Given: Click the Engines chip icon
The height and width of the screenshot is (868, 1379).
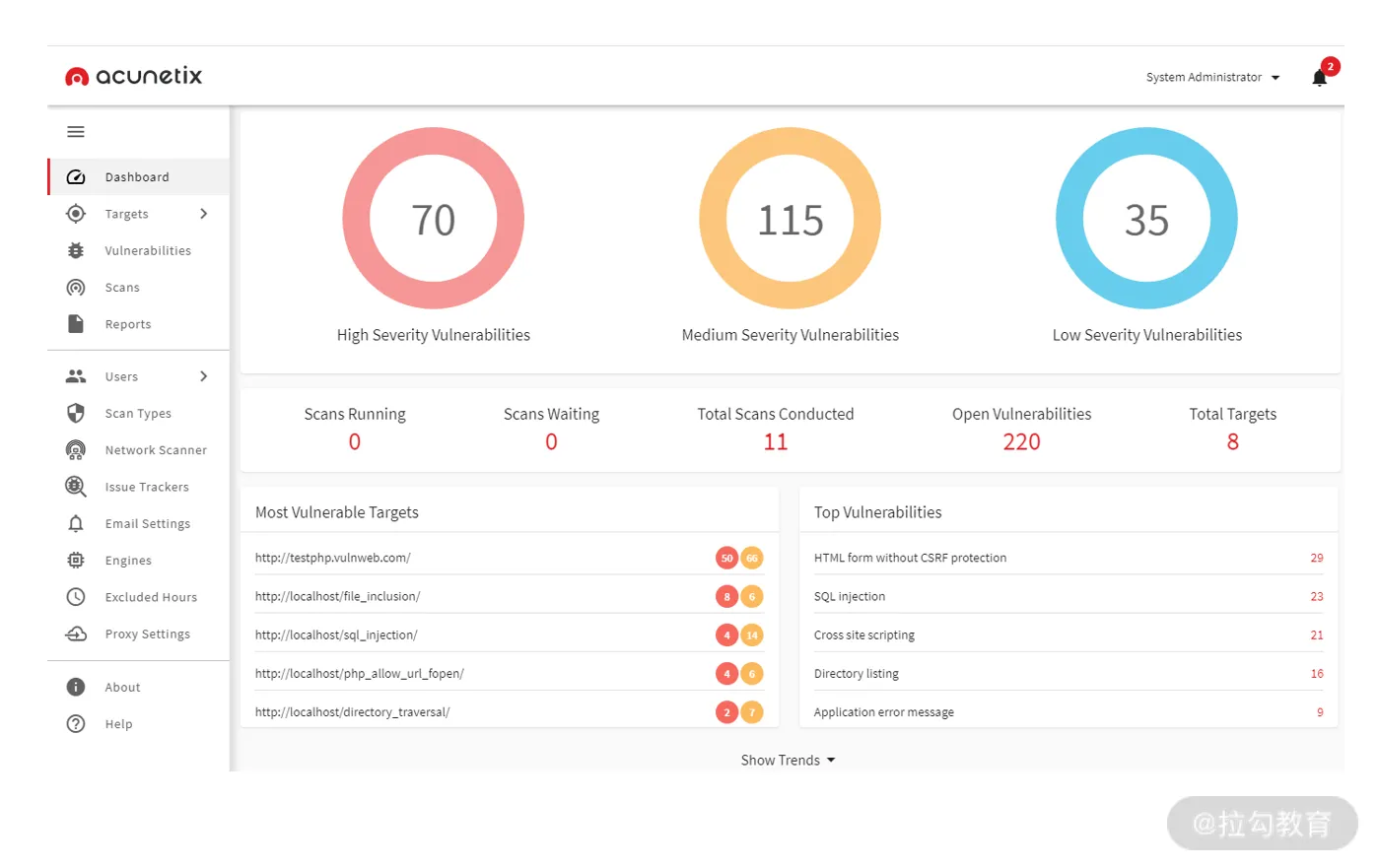Looking at the screenshot, I should coord(76,561).
